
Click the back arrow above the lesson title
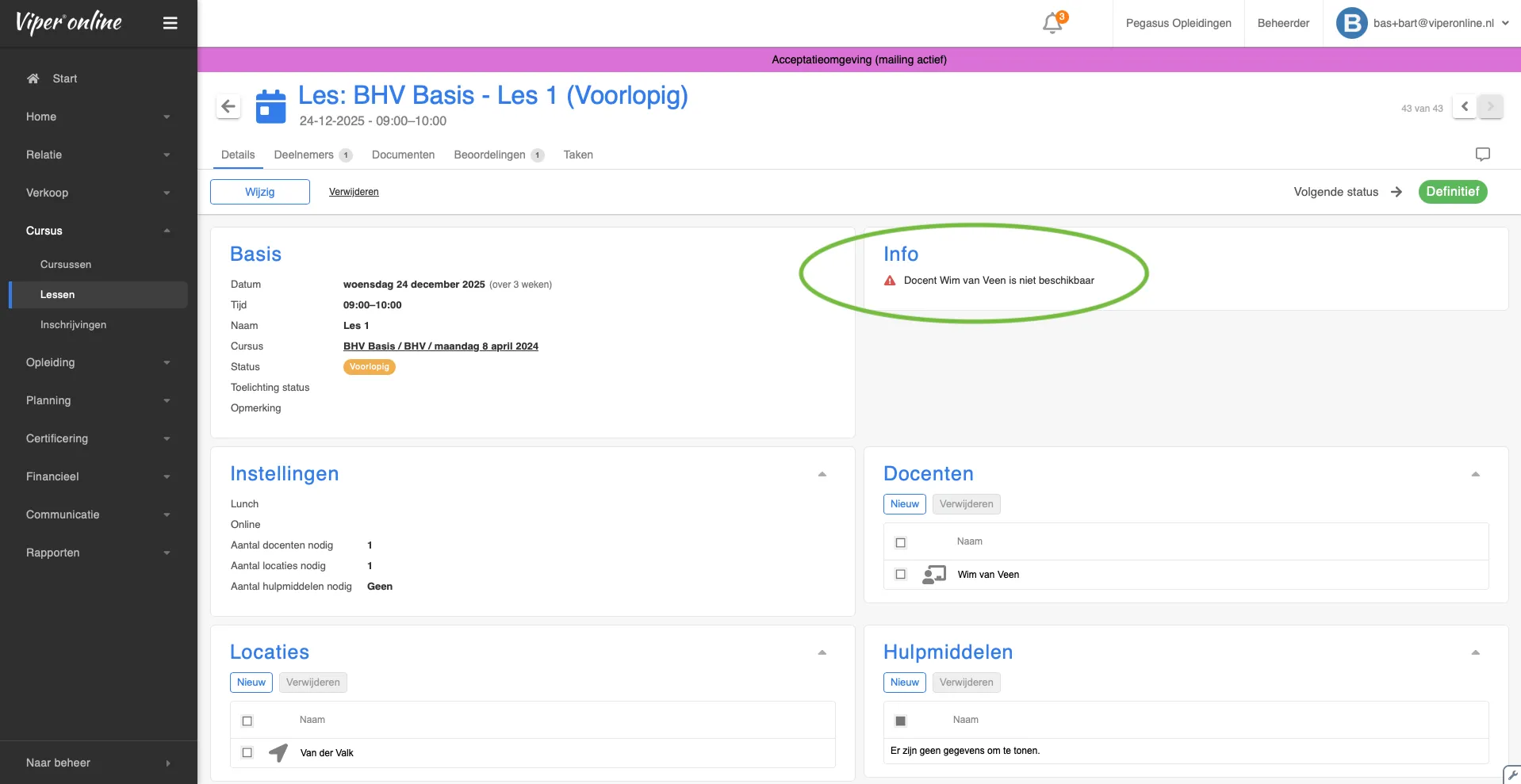click(x=228, y=106)
